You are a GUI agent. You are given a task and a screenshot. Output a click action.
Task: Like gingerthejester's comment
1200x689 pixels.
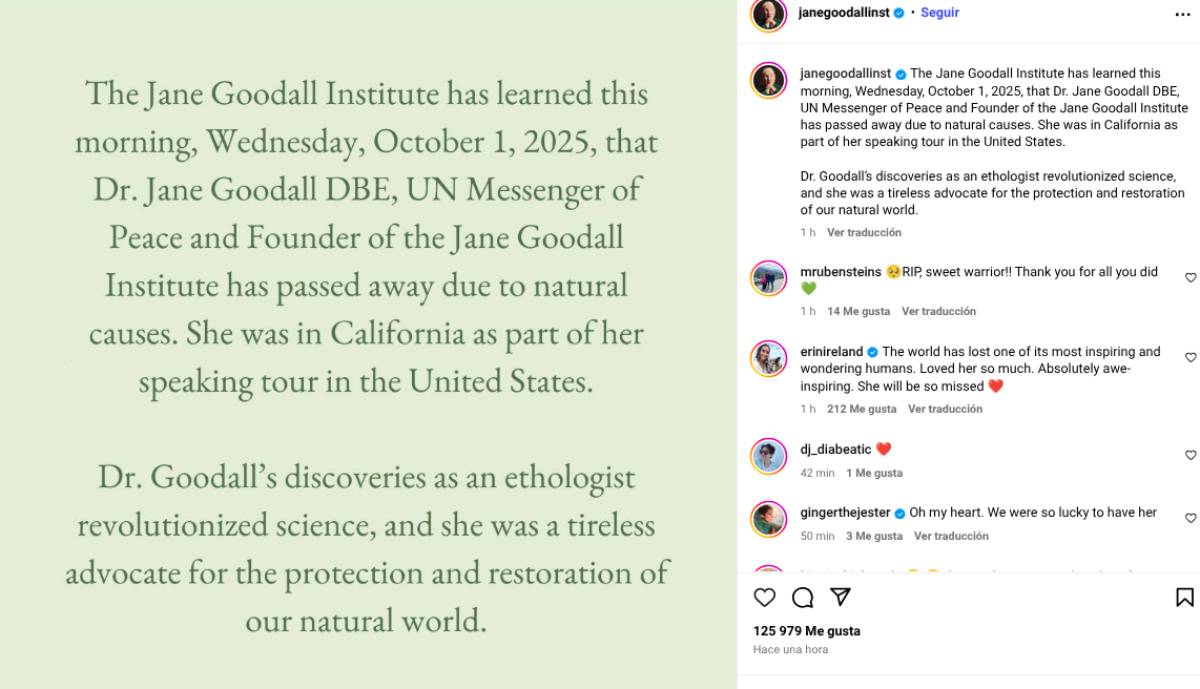pos(1190,518)
